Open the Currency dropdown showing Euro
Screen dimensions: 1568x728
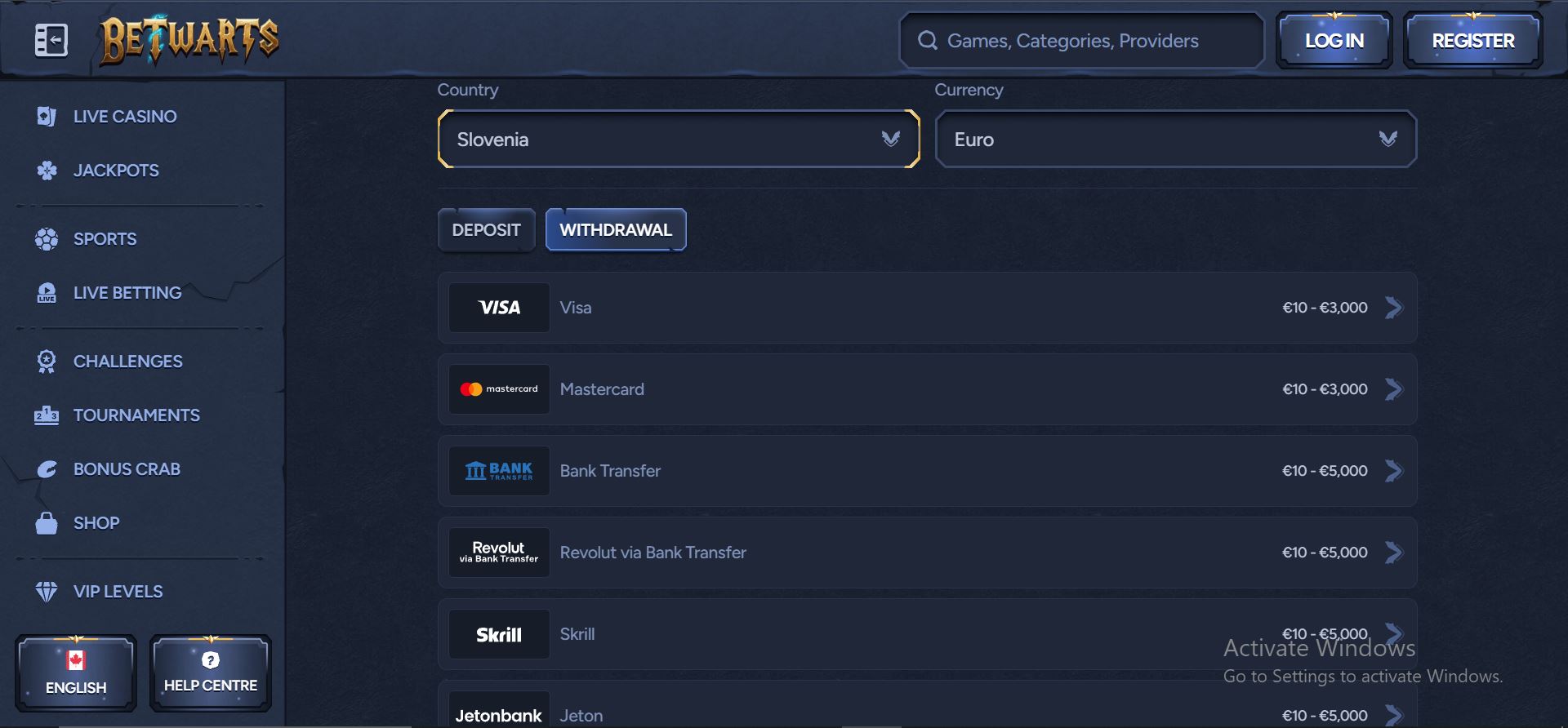tap(1175, 140)
